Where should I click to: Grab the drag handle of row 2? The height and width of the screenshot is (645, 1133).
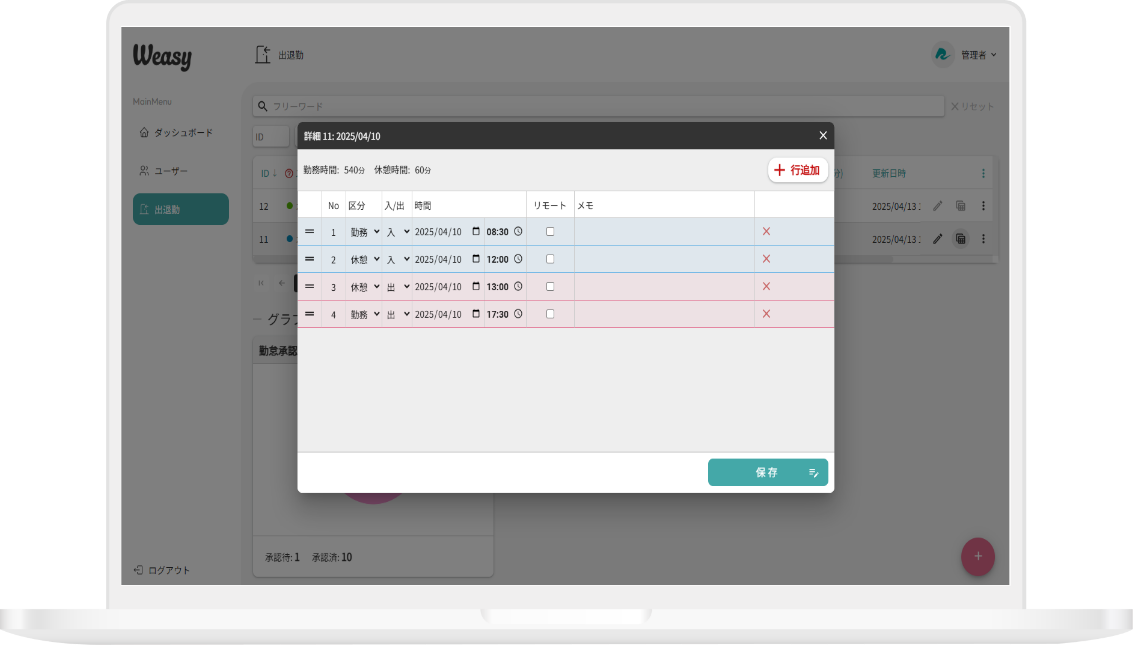click(x=310, y=259)
